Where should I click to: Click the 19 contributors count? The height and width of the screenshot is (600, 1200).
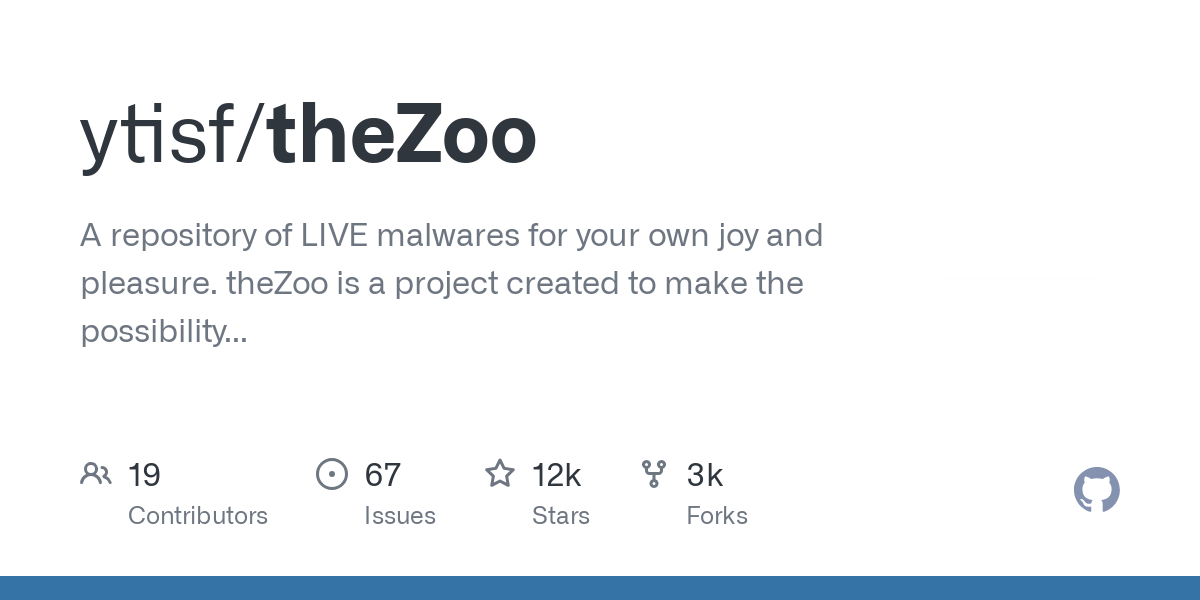coord(144,475)
